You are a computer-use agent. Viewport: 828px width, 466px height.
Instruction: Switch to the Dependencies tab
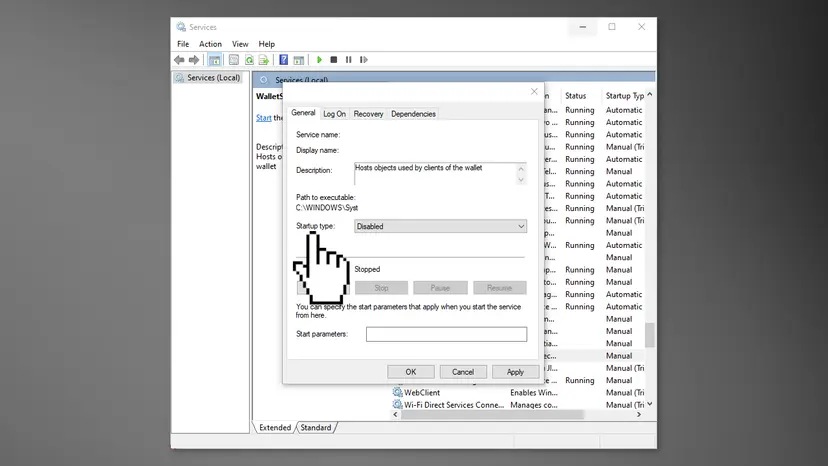pos(413,114)
